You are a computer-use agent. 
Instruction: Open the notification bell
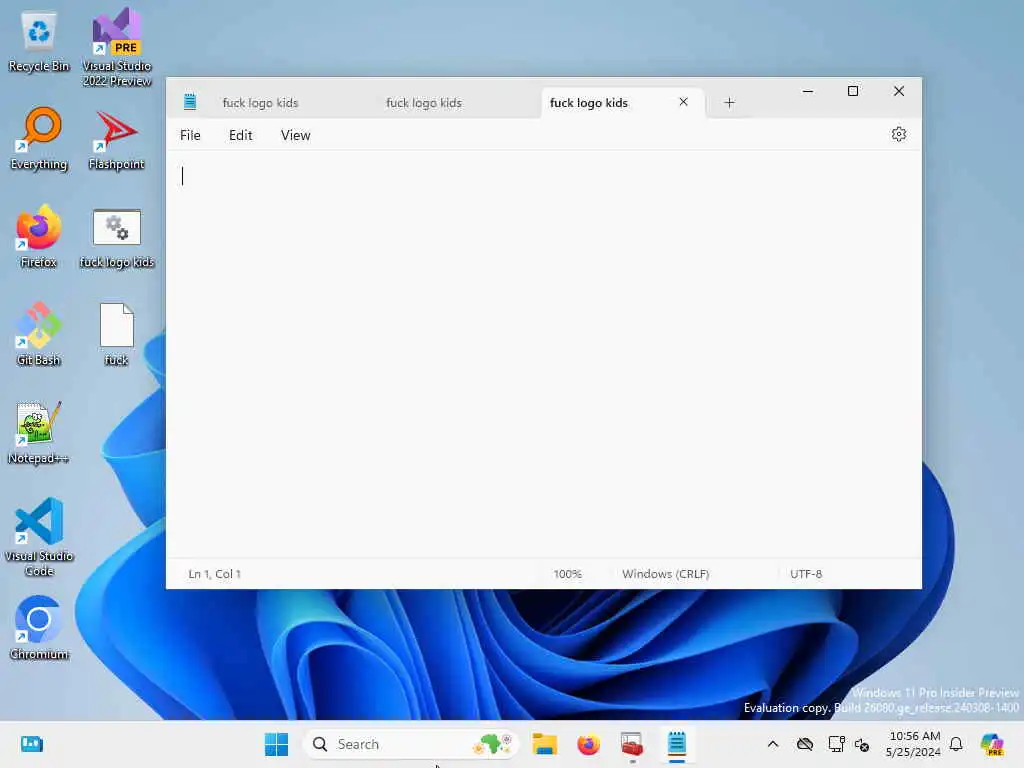[956, 744]
